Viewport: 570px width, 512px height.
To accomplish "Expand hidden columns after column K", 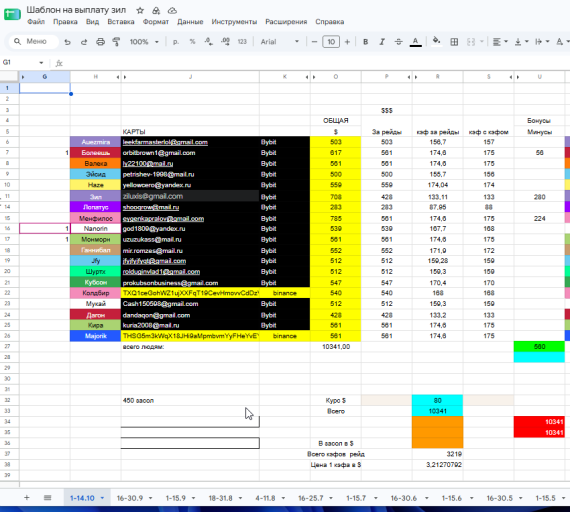I will pos(307,77).
